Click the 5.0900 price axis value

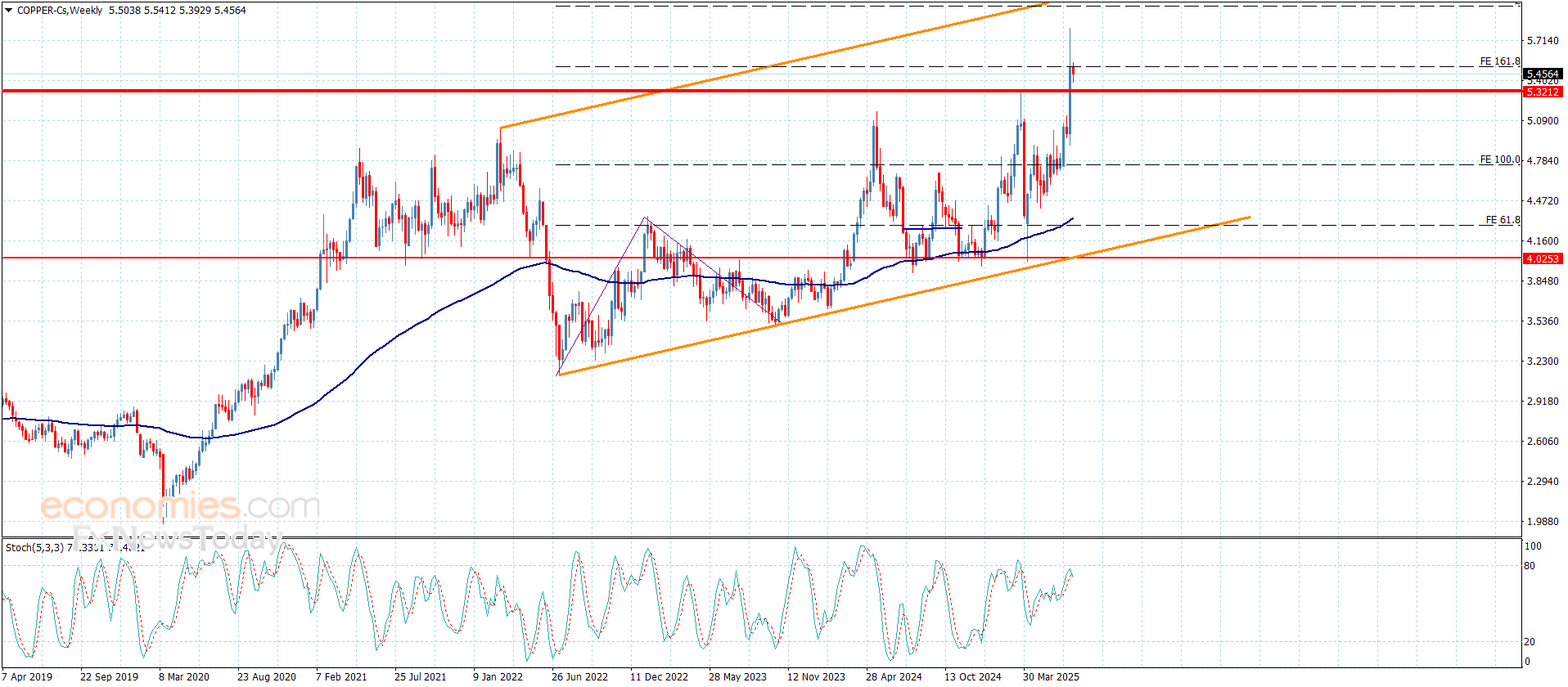tap(1543, 120)
